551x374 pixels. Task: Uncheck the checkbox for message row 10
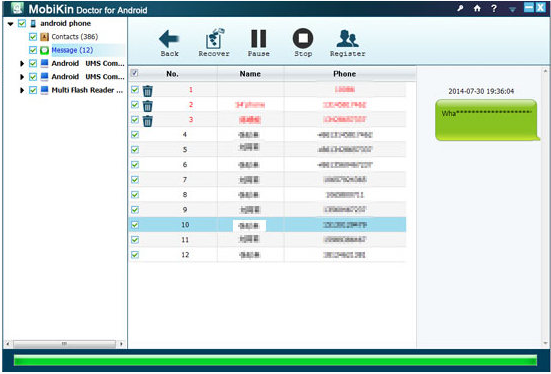coord(135,224)
